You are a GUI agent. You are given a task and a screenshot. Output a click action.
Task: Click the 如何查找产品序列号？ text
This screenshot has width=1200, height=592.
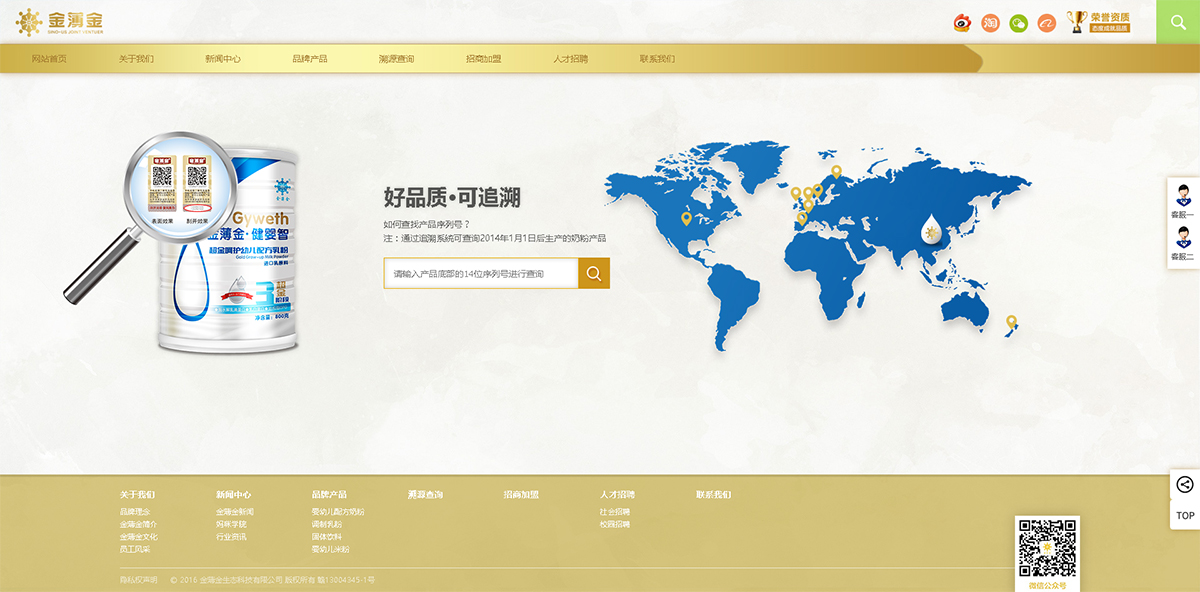pyautogui.click(x=426, y=224)
